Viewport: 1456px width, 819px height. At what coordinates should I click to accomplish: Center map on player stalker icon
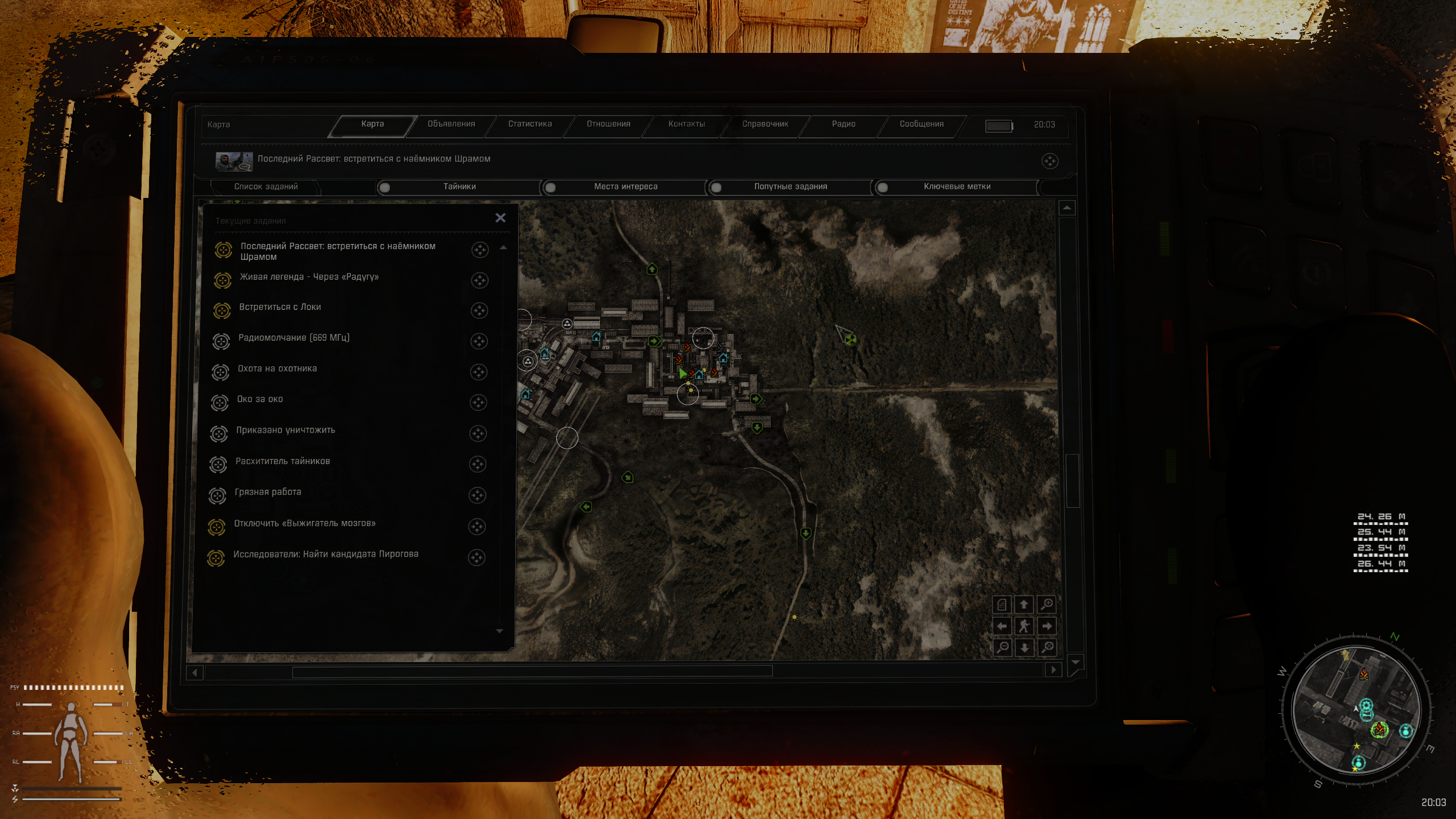pos(1024,626)
